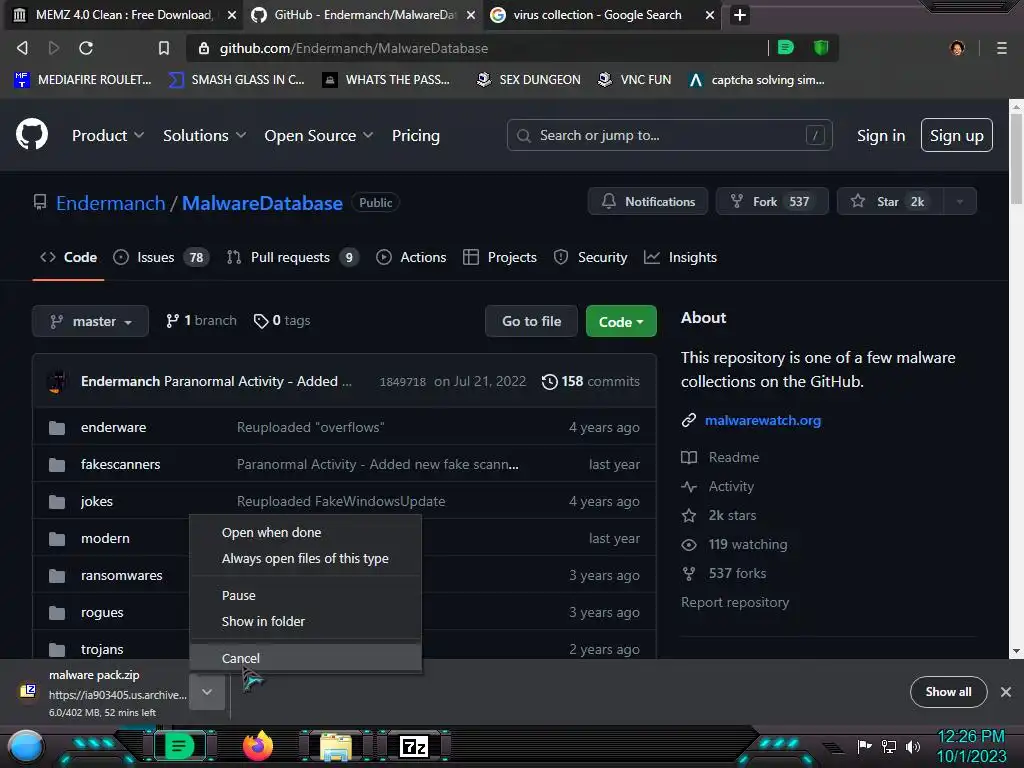Open the 158 commits link
Screen dimensions: 1024x768
(x=590, y=381)
